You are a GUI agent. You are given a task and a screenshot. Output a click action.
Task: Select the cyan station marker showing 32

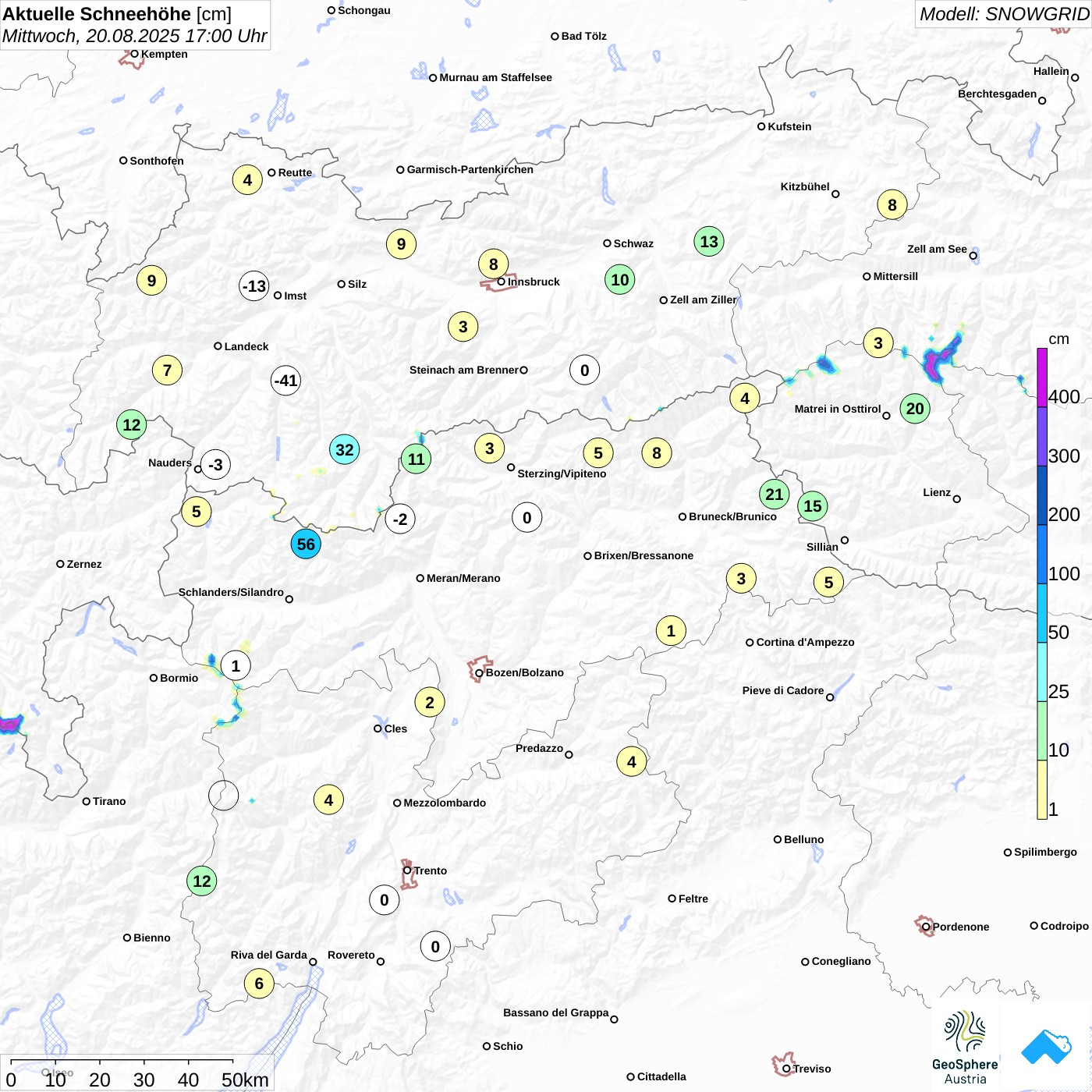pos(344,449)
